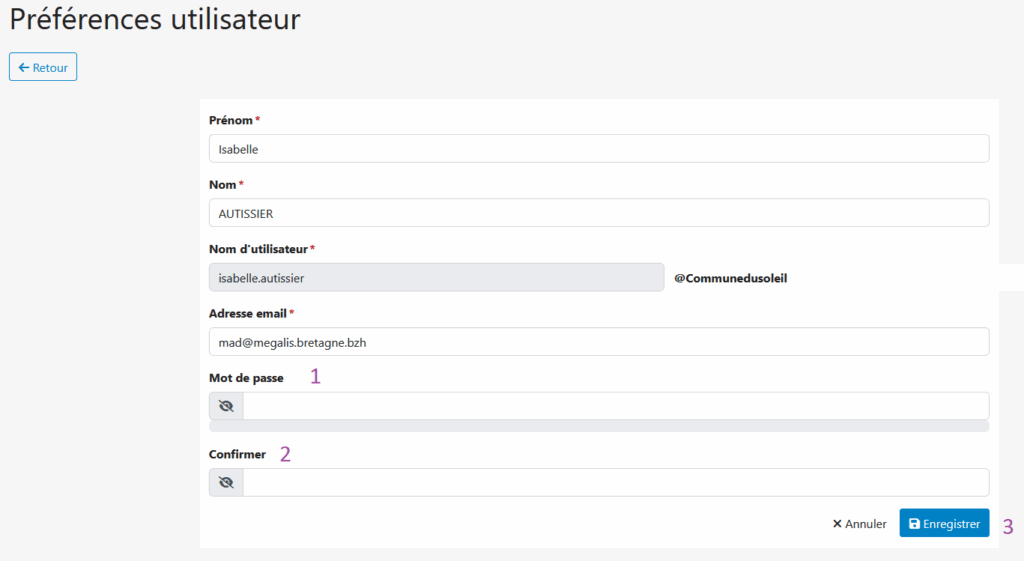Click the Nom field label
The width and height of the screenshot is (1024, 561).
[x=223, y=185]
